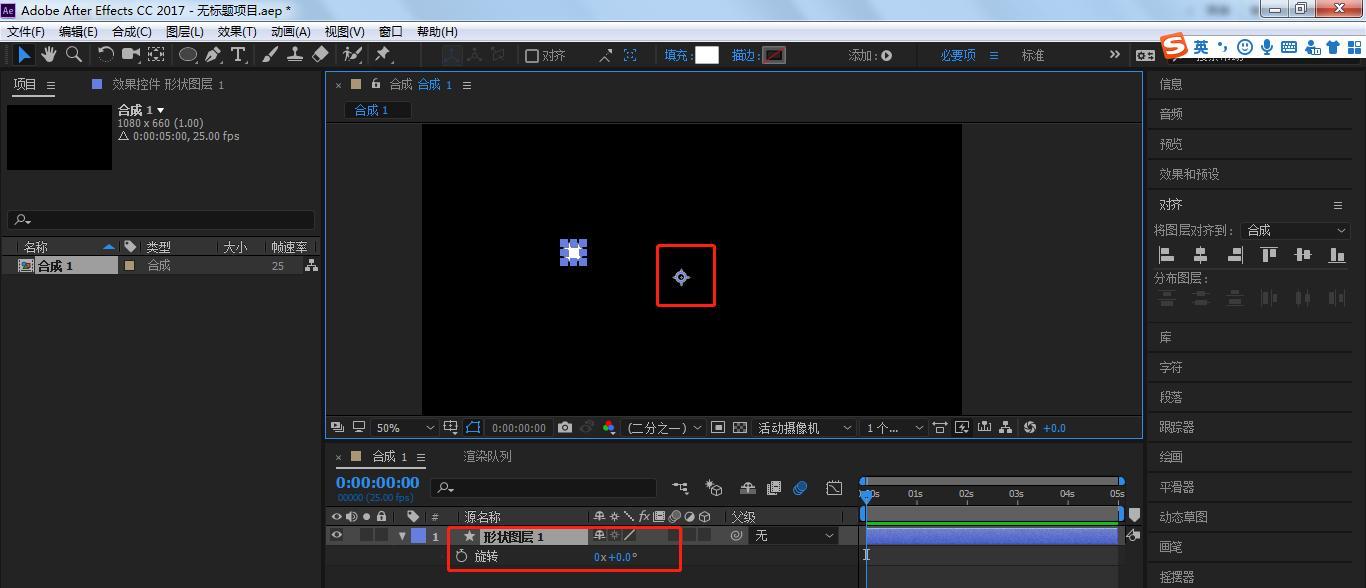The image size is (1366, 588).
Task: Click the white fill color swatch
Action: coord(707,55)
